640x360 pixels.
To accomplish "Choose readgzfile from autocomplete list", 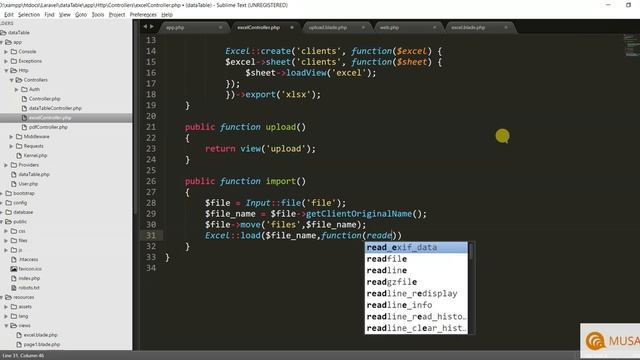I will pyautogui.click(x=416, y=282).
